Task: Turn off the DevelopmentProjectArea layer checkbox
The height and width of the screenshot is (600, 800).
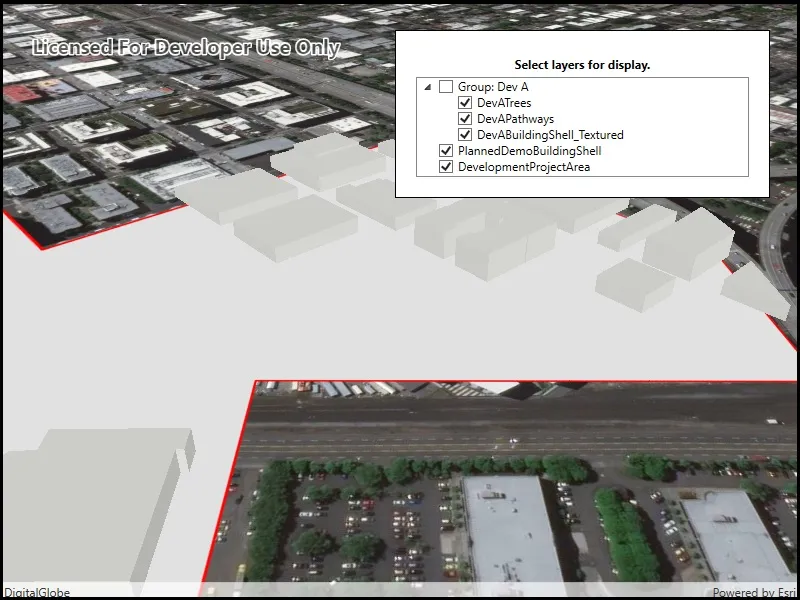Action: 446,167
